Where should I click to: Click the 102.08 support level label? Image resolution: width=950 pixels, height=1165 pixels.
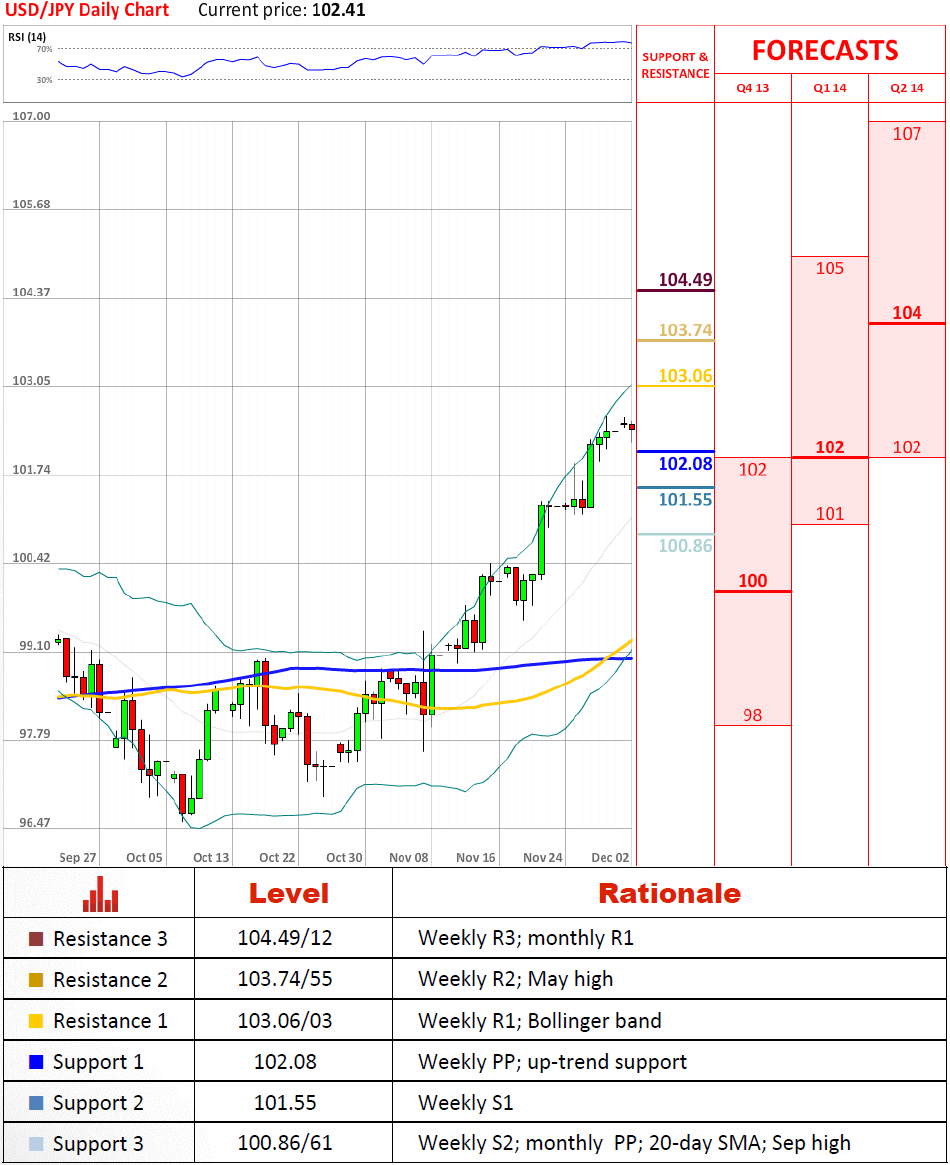[685, 464]
